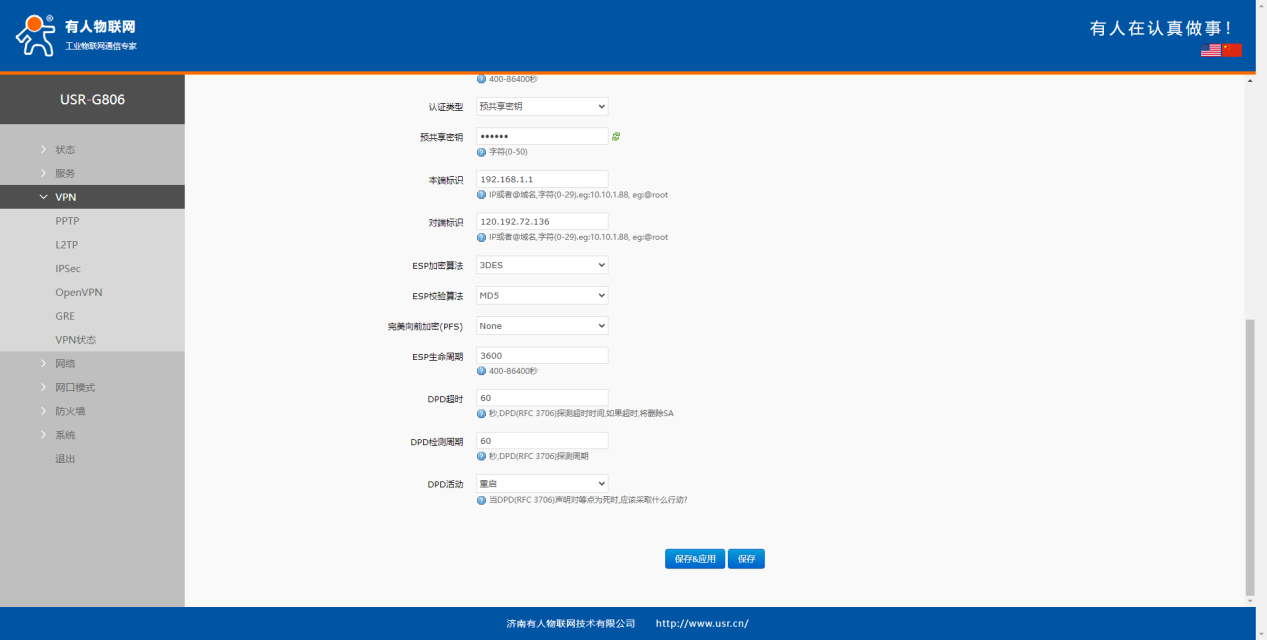Click the help icon under 对端标识 field
The width and height of the screenshot is (1267, 640).
tap(482, 237)
